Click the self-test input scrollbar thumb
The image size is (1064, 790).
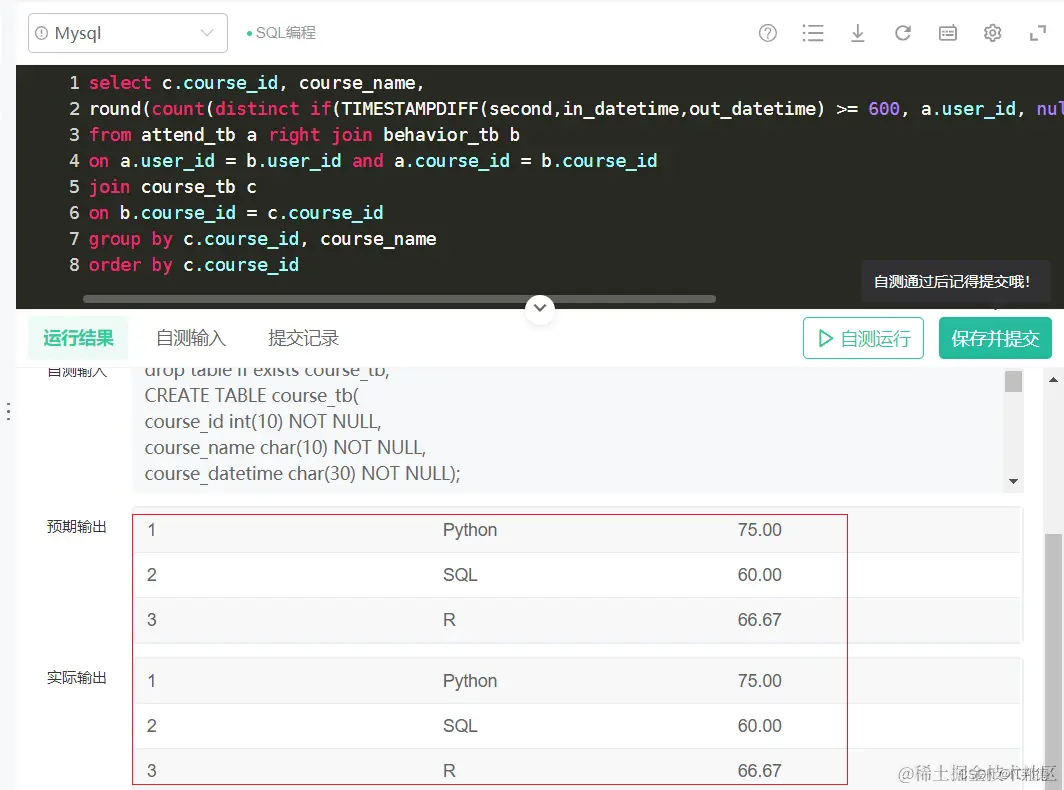pyautogui.click(x=1013, y=381)
